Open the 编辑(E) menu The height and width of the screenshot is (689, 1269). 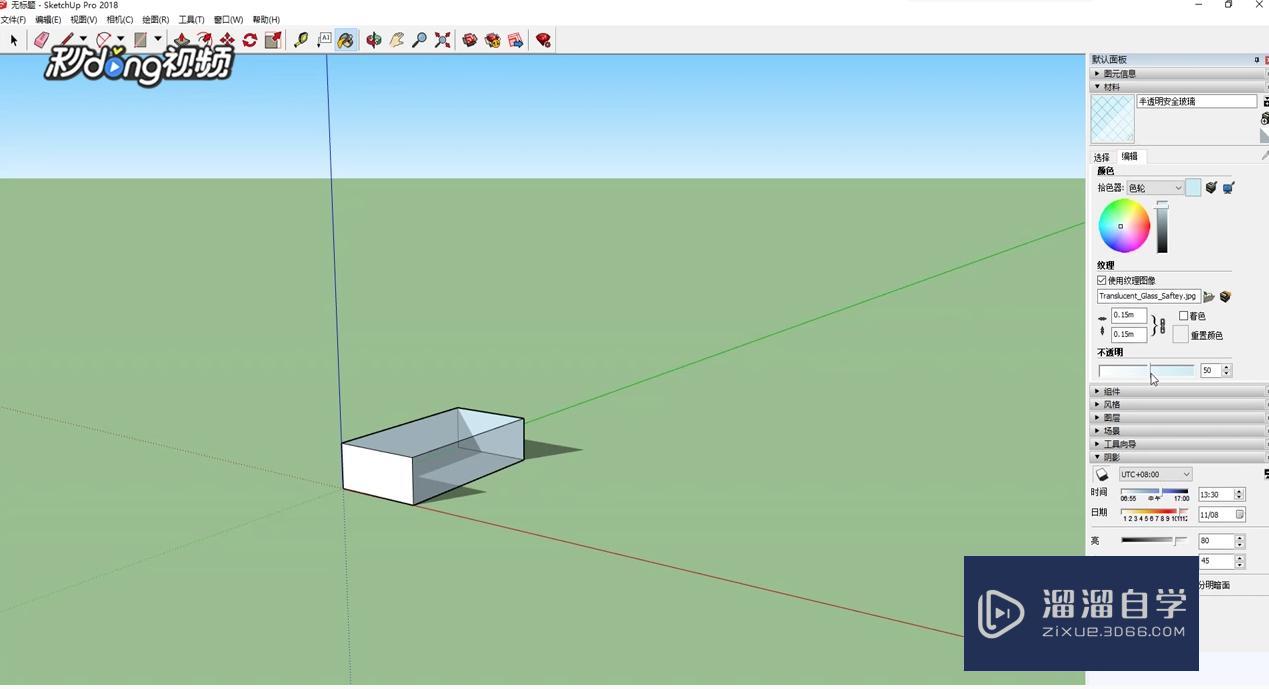48,20
